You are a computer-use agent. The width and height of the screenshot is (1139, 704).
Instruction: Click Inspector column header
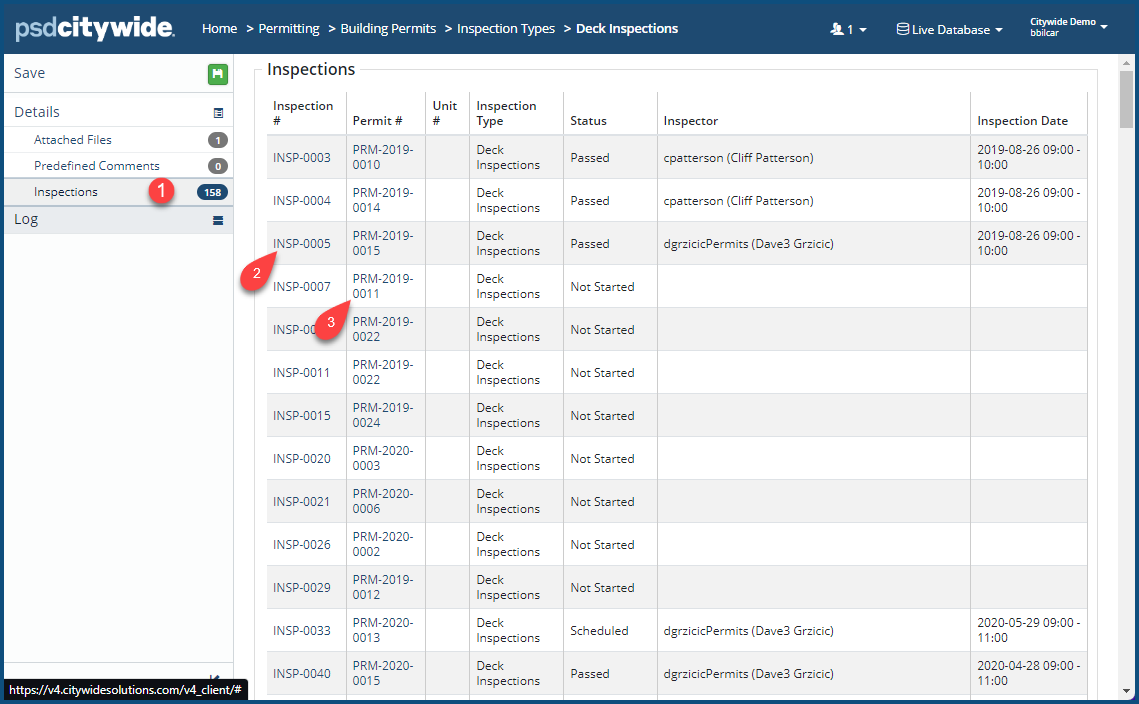click(690, 121)
